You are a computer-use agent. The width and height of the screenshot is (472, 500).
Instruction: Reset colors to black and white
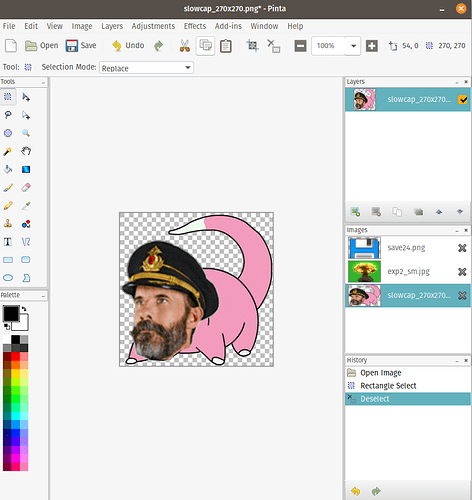tap(7, 327)
